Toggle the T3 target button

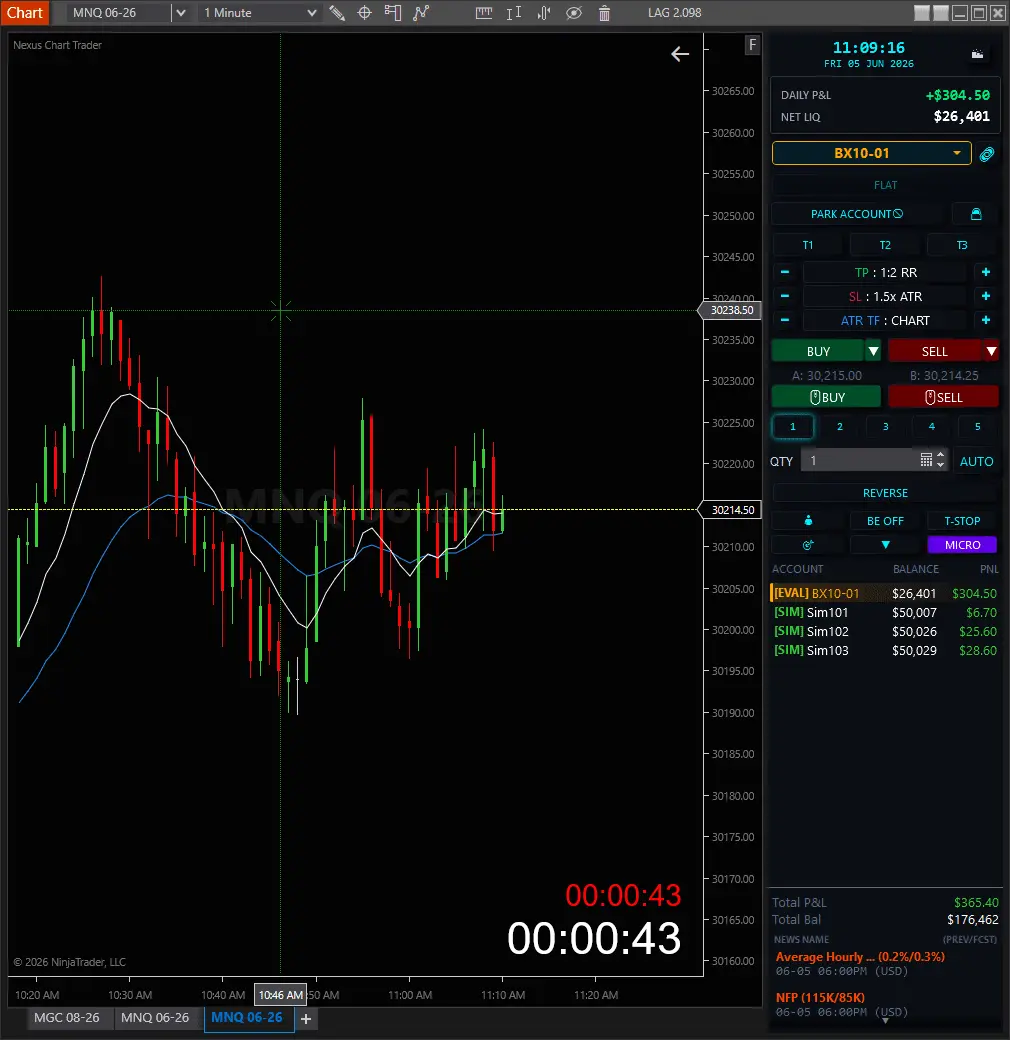tap(962, 245)
